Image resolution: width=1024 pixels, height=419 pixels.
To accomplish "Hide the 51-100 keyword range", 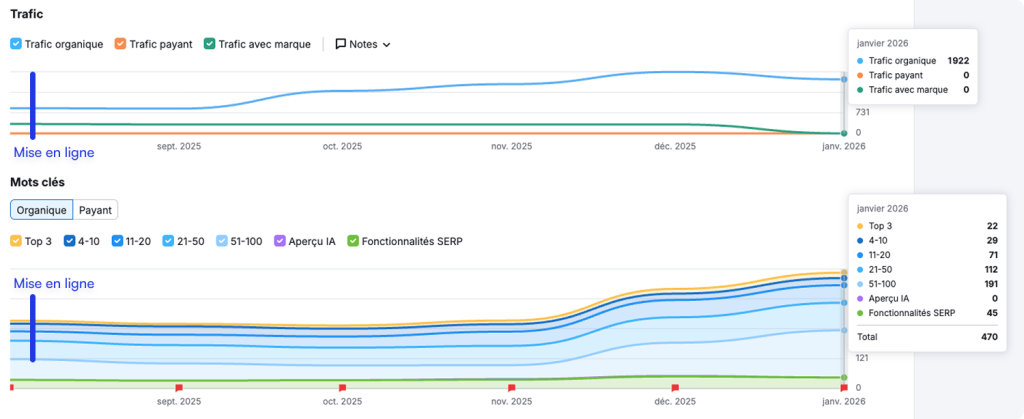I will [222, 241].
